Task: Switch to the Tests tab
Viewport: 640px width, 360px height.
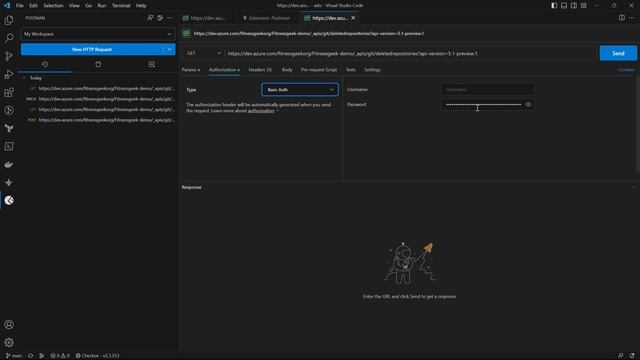Action: click(x=351, y=70)
